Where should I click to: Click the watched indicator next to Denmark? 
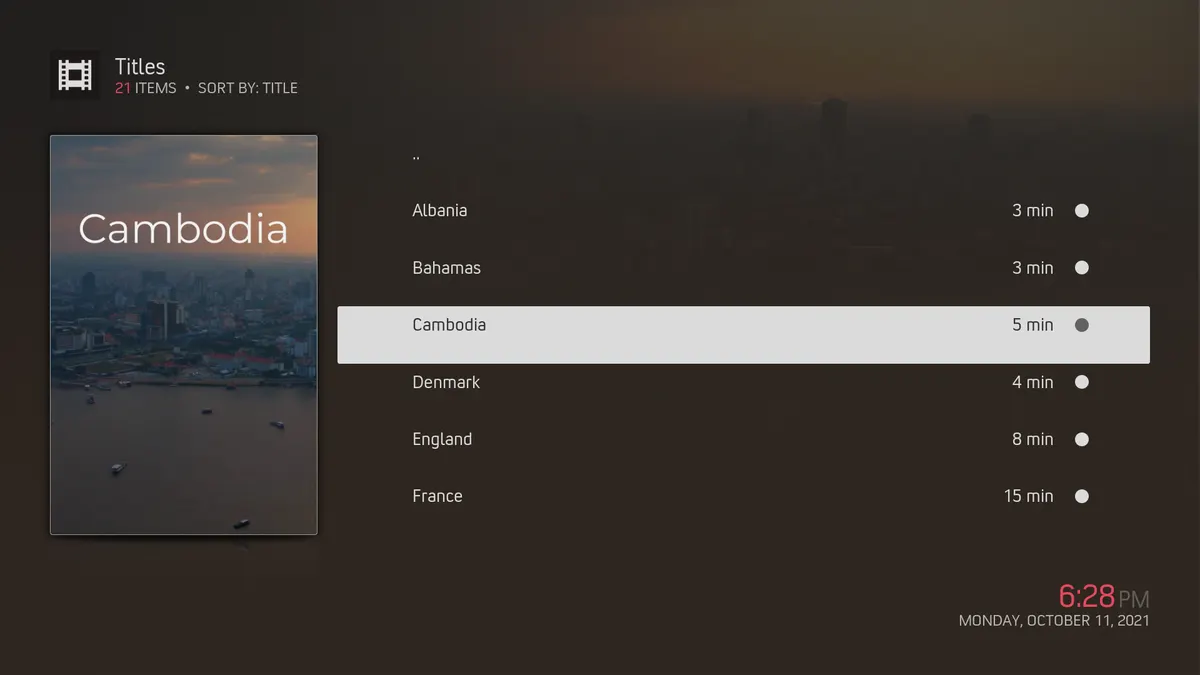pos(1081,382)
